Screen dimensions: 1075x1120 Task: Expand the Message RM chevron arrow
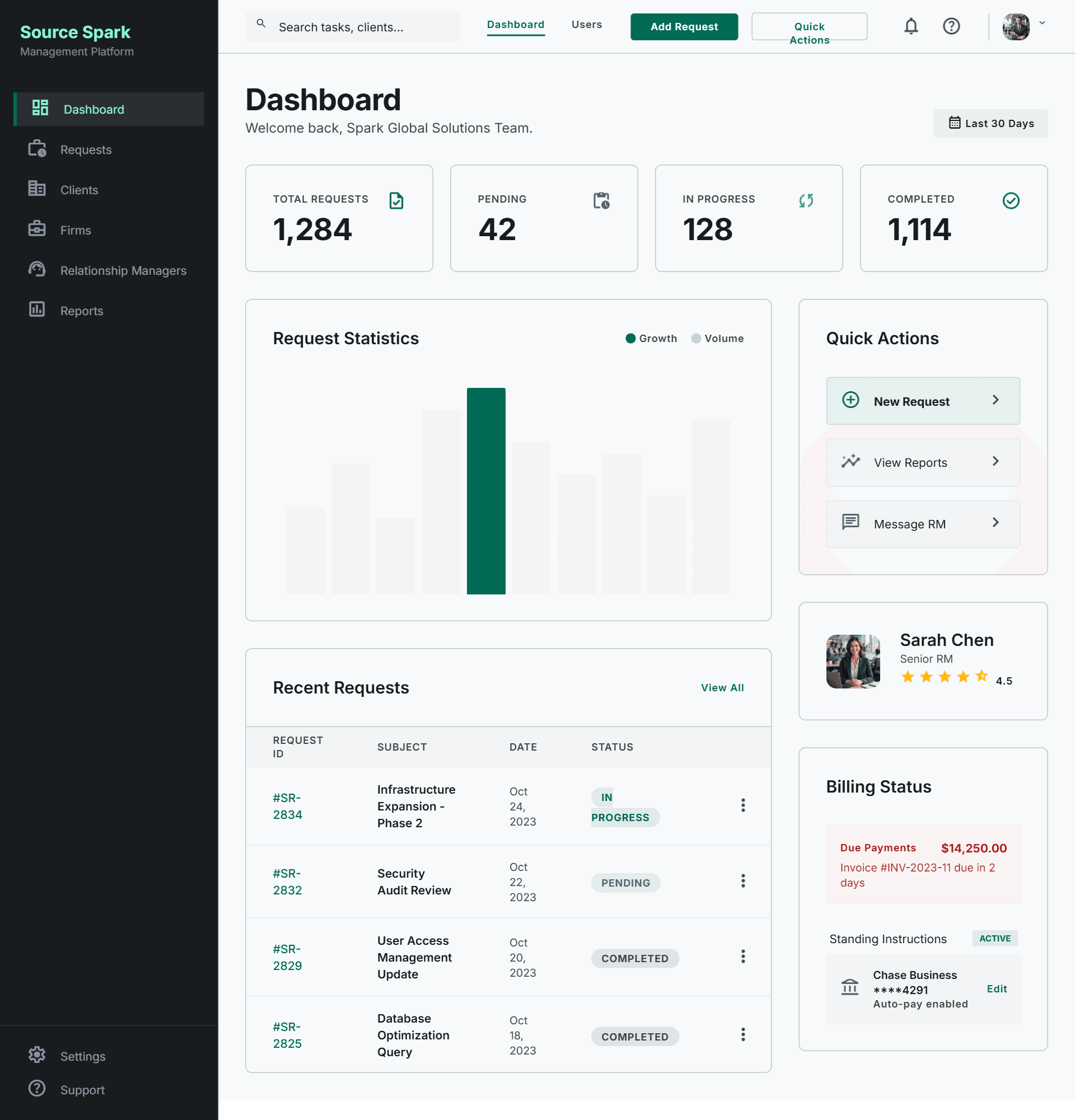[995, 522]
